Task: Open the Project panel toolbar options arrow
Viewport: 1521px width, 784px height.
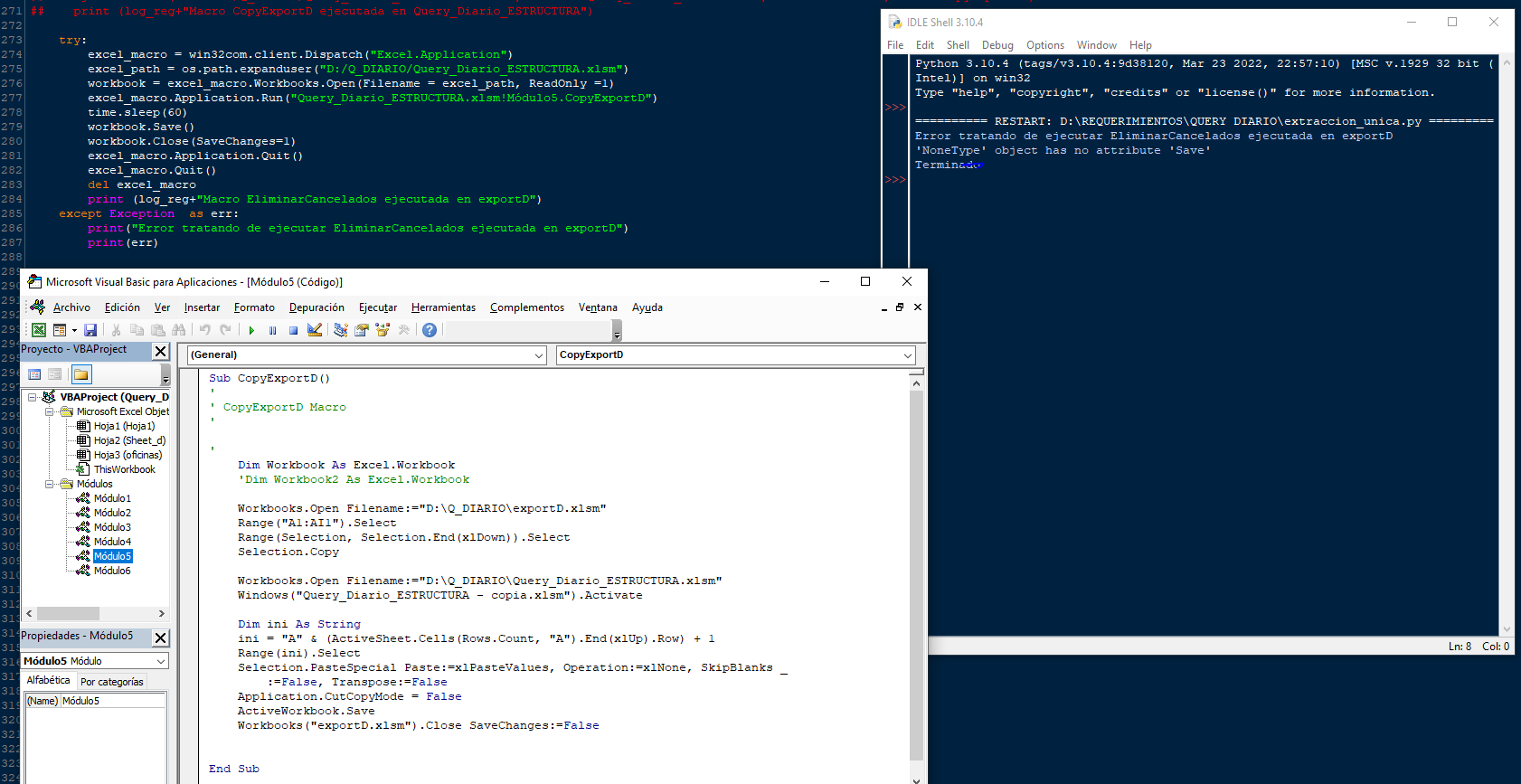Action: 165,374
